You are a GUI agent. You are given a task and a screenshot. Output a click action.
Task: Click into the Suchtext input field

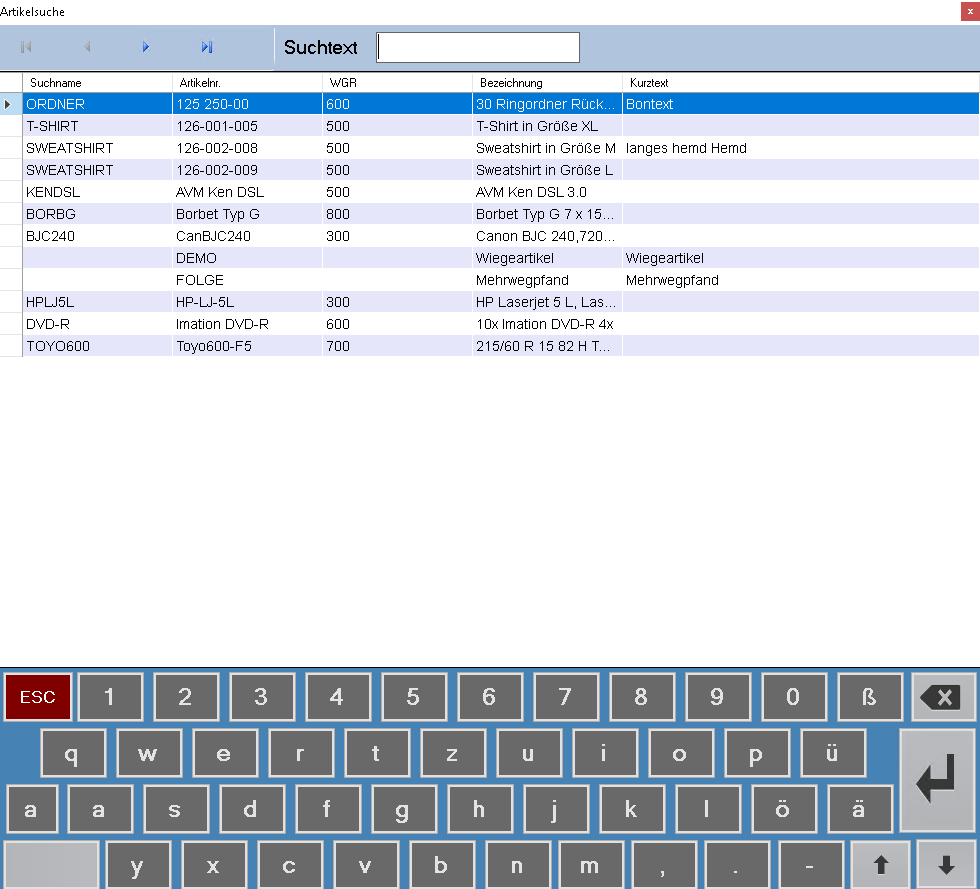pos(478,48)
